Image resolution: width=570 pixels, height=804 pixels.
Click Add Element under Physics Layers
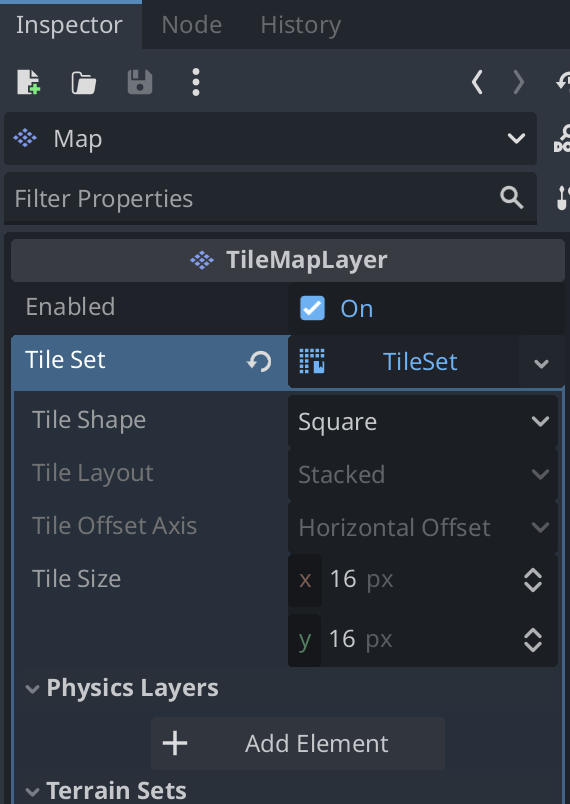coord(298,743)
